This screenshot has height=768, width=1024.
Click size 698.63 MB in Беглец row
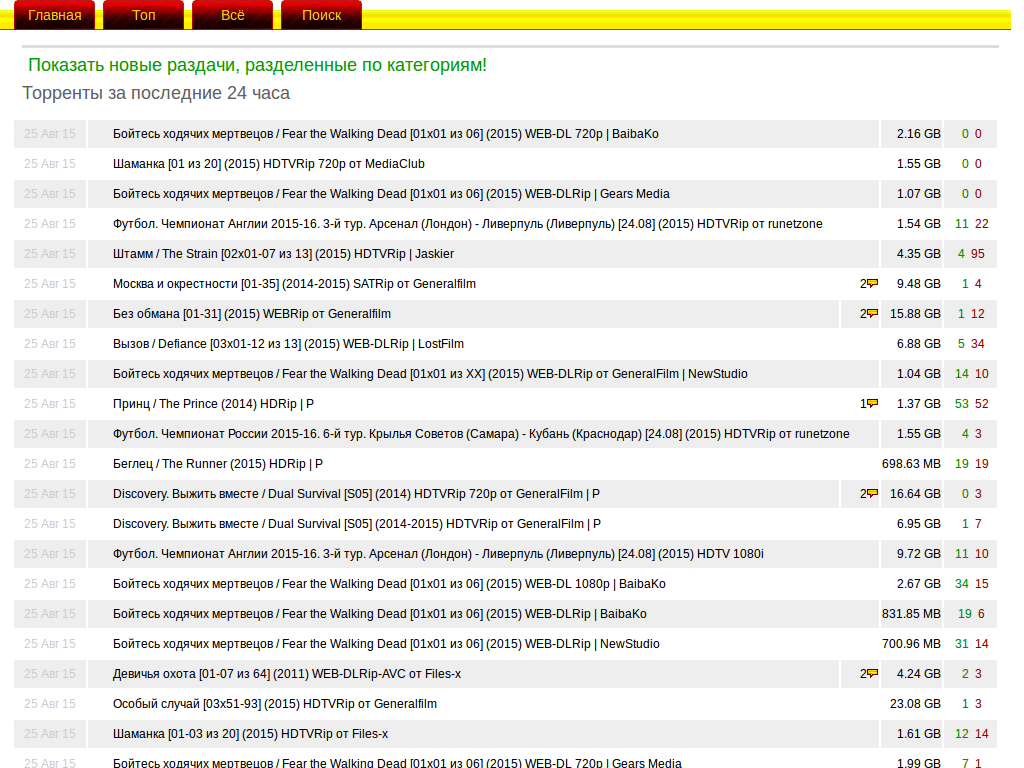click(911, 464)
